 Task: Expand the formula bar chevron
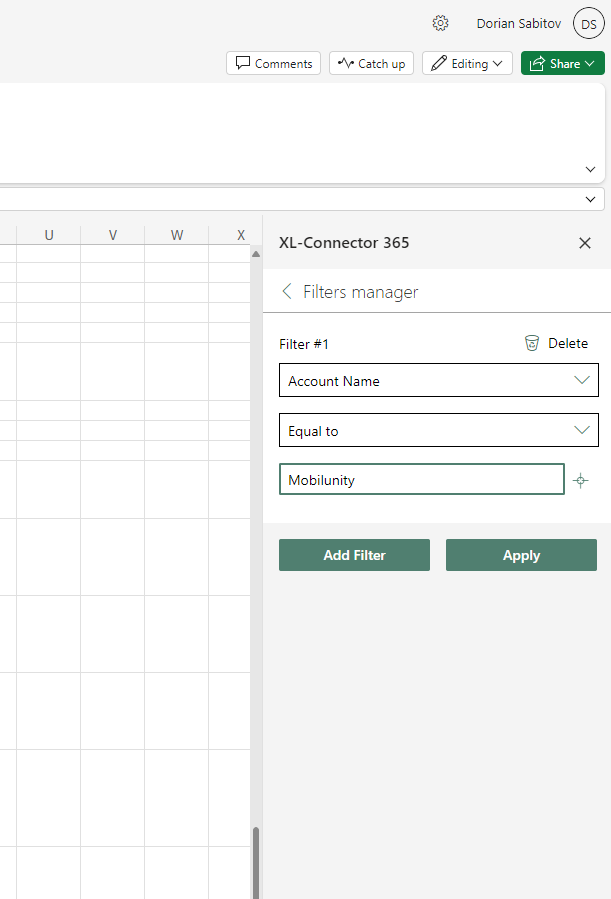(590, 200)
